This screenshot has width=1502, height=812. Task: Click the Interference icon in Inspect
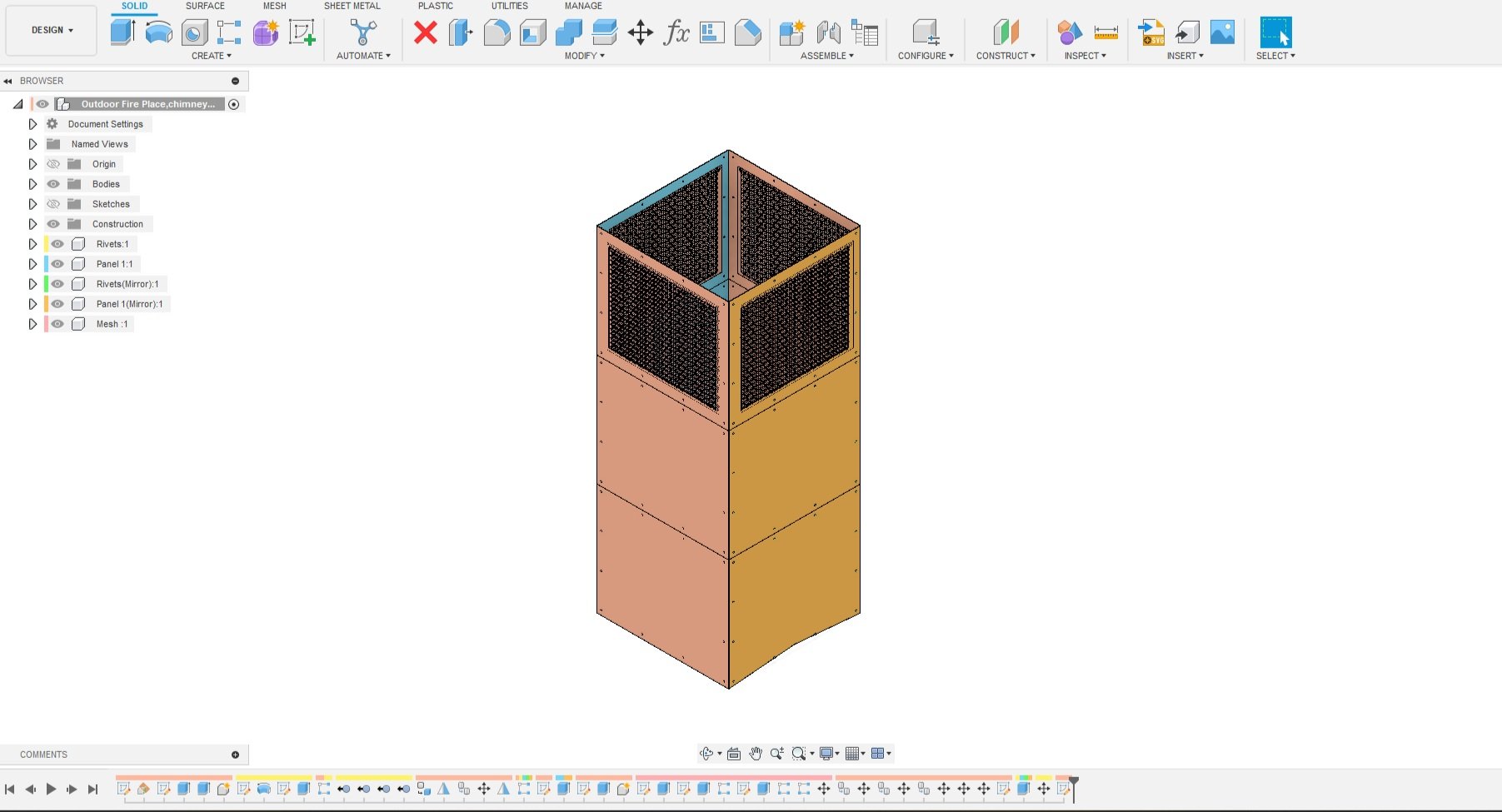[1070, 32]
